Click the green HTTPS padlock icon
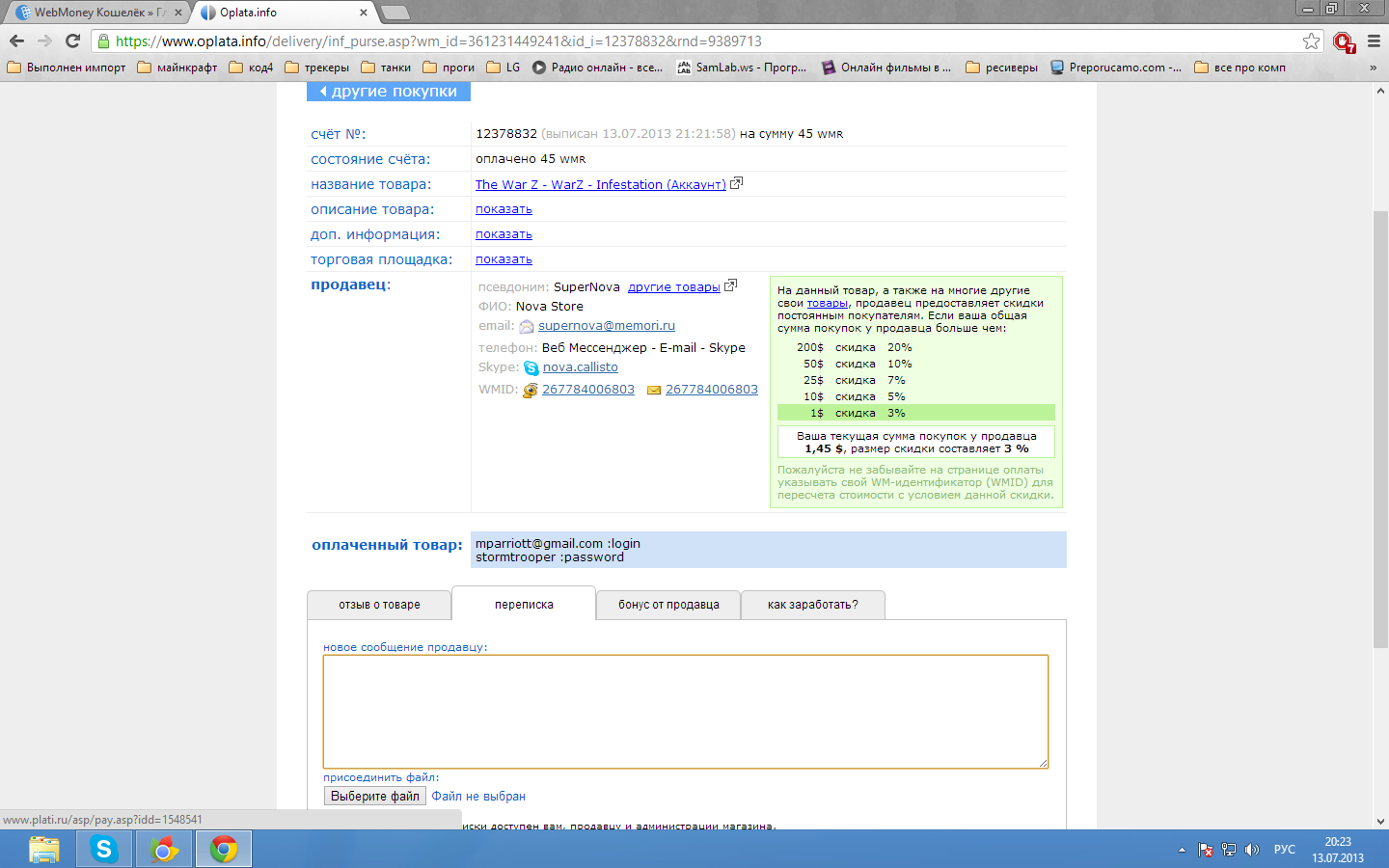The height and width of the screenshot is (868, 1389). tap(103, 41)
